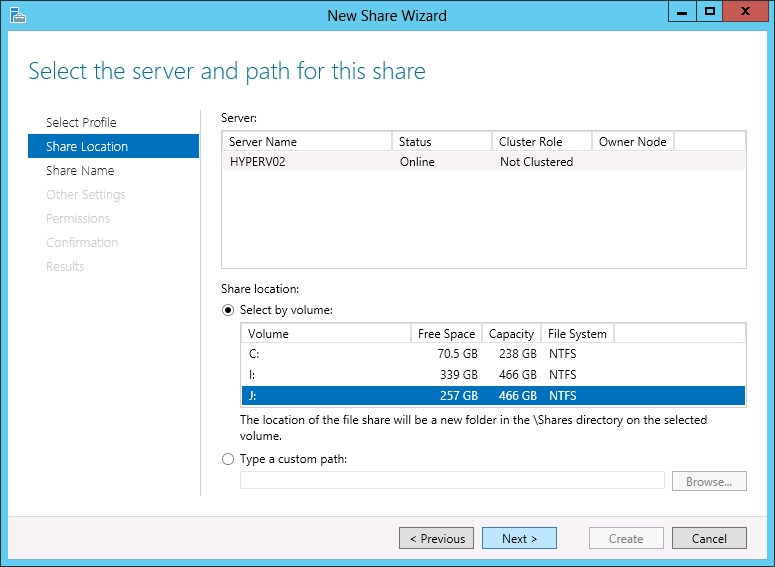The height and width of the screenshot is (567, 775).
Task: Click the Permissions step in sidebar
Action: pos(78,218)
